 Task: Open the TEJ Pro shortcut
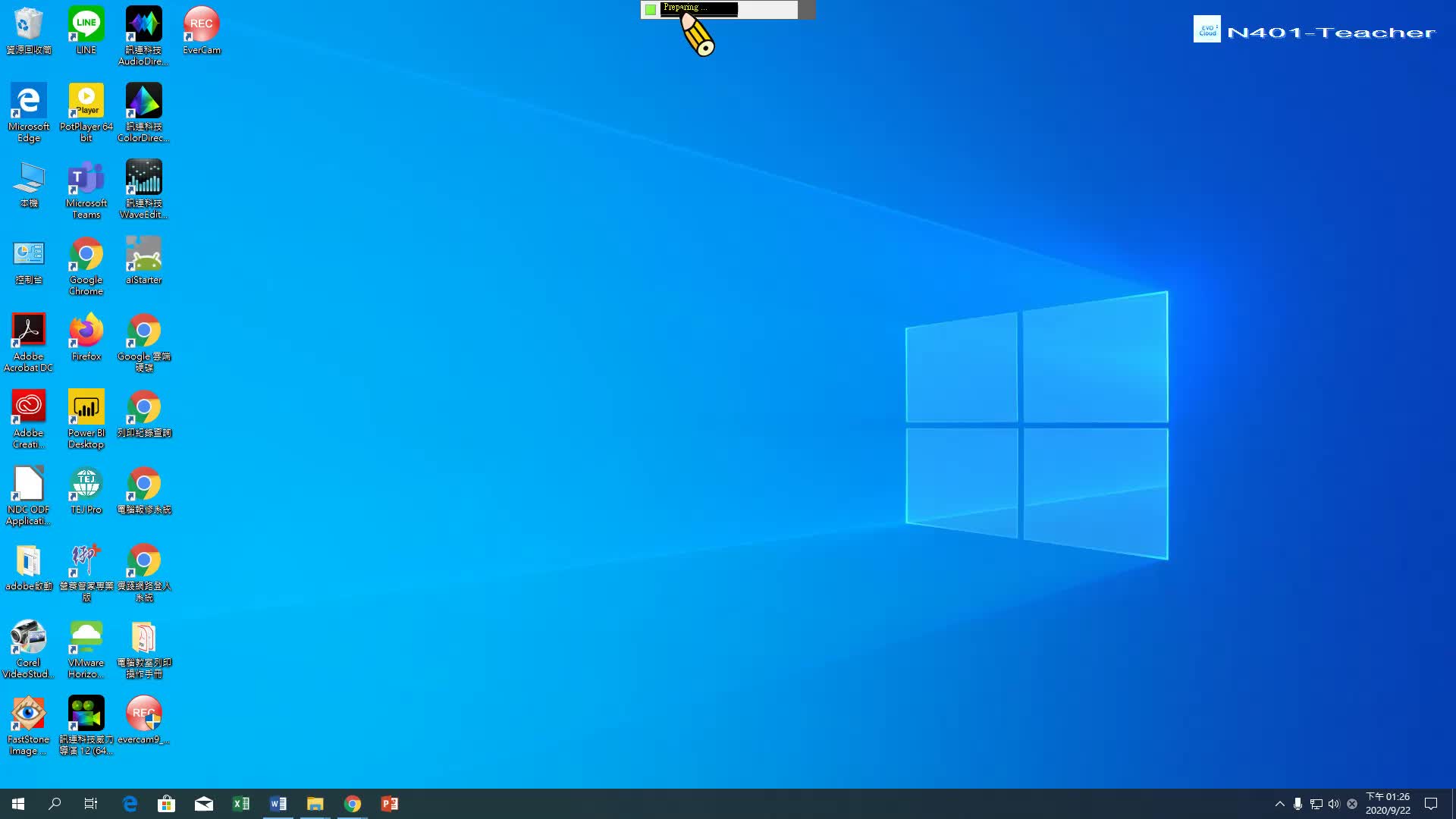pyautogui.click(x=86, y=490)
